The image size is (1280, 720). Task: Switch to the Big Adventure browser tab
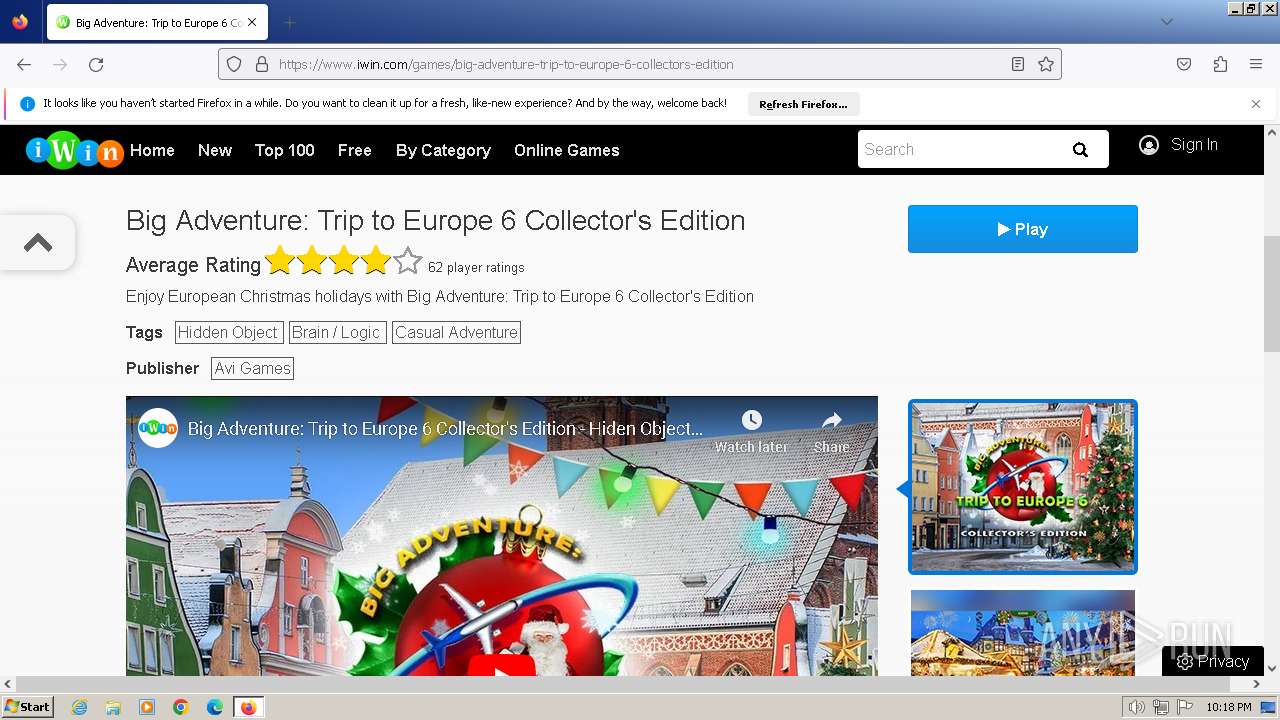pyautogui.click(x=157, y=22)
